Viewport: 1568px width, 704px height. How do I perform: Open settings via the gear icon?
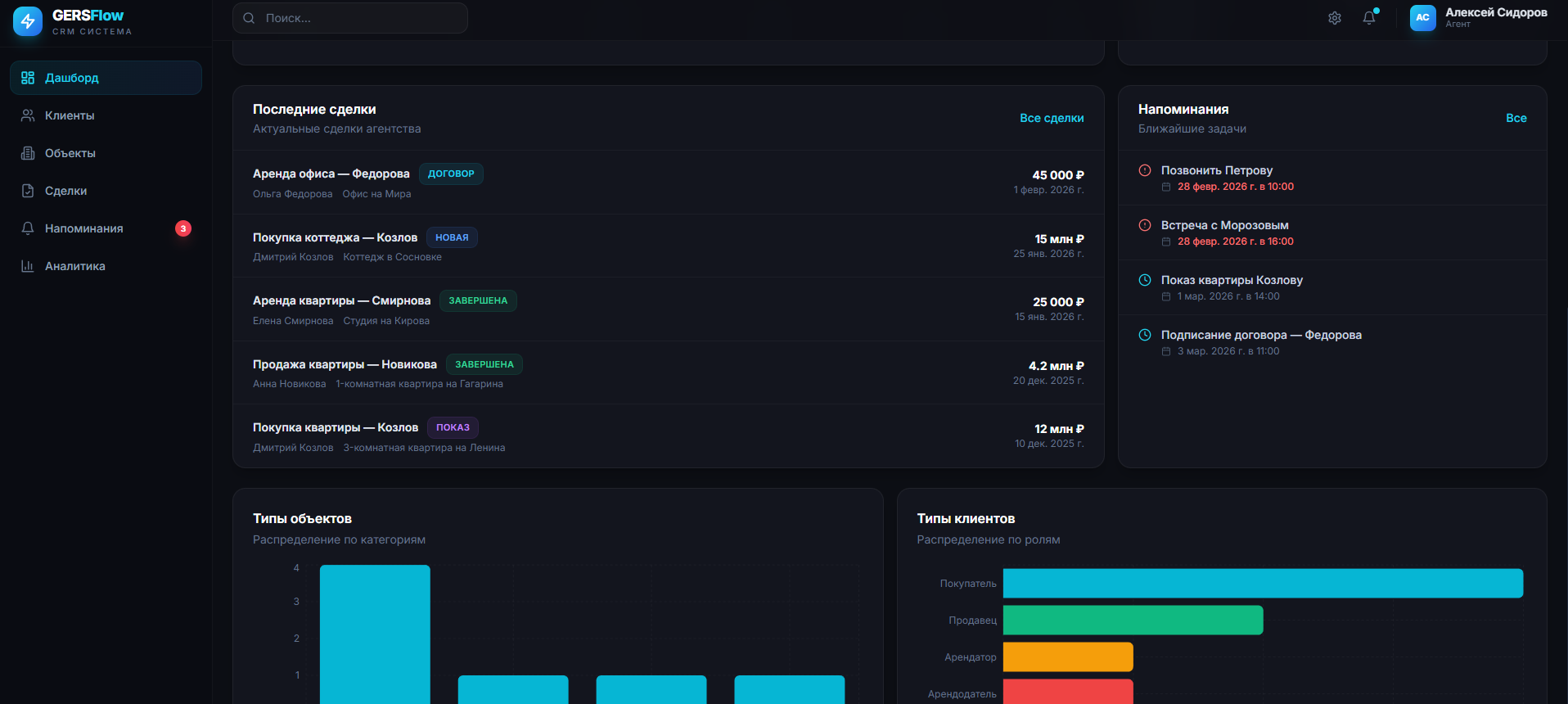(x=1334, y=18)
